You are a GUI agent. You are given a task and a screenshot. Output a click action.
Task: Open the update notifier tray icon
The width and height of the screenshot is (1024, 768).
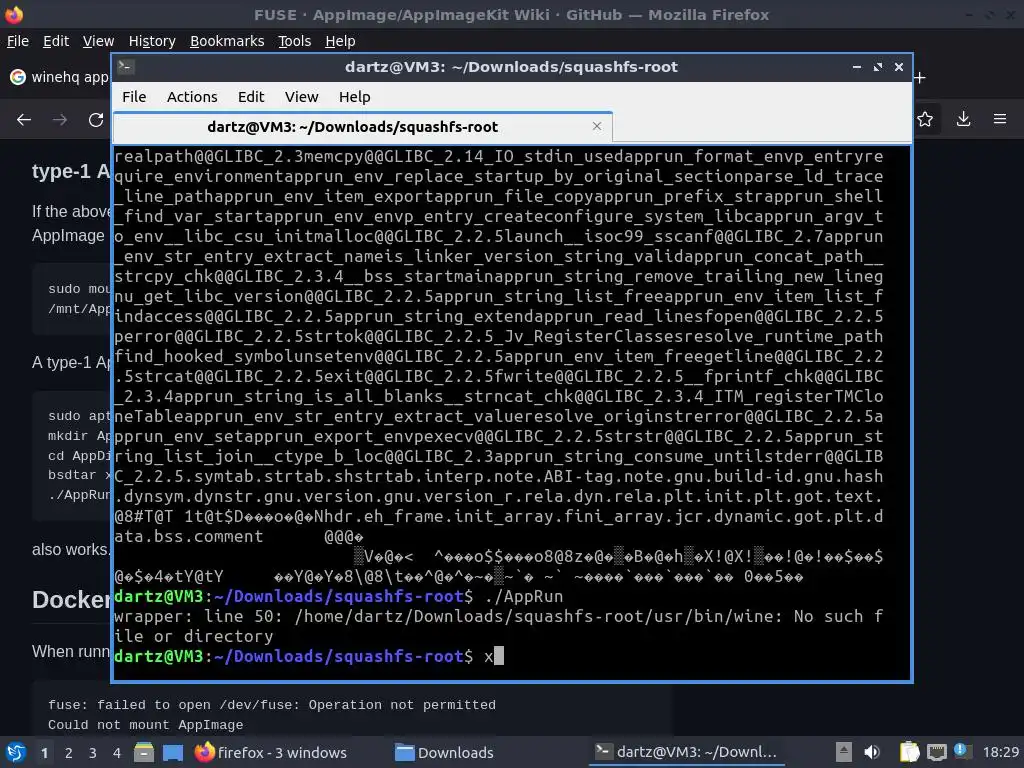pos(963,751)
